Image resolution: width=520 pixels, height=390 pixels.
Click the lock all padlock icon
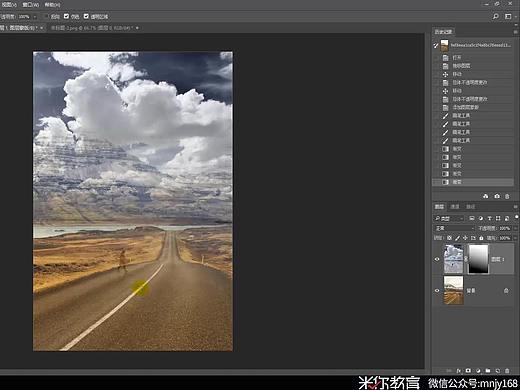point(481,238)
